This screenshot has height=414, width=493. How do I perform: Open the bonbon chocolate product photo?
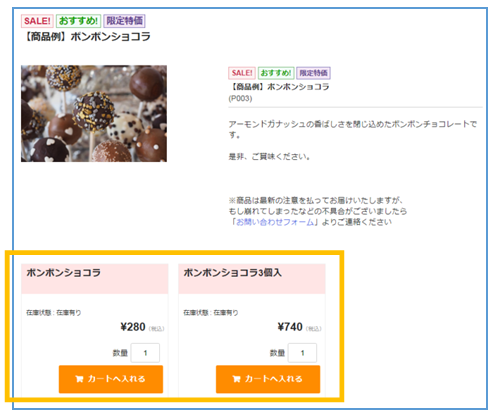(94, 114)
